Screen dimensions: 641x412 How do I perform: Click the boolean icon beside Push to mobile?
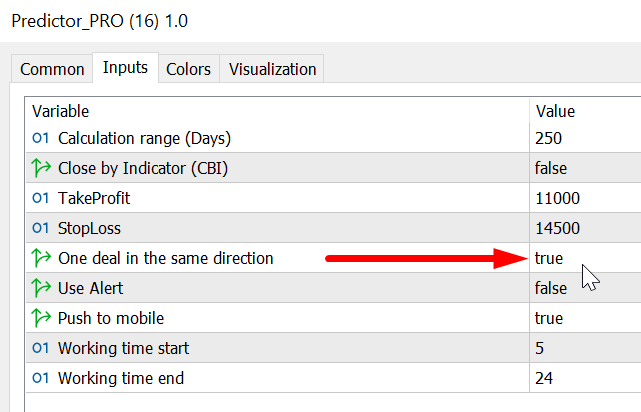coord(41,318)
